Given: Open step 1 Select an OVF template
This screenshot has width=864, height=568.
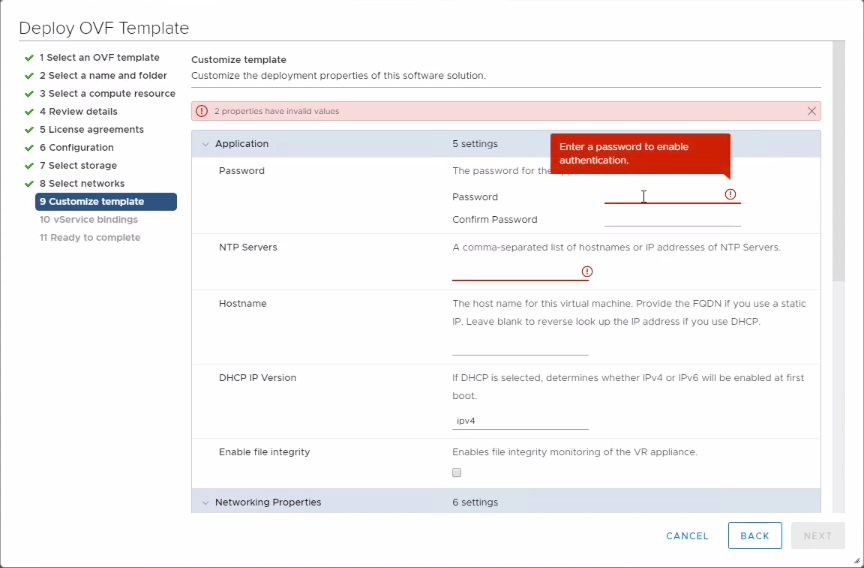Looking at the screenshot, I should coord(99,58).
